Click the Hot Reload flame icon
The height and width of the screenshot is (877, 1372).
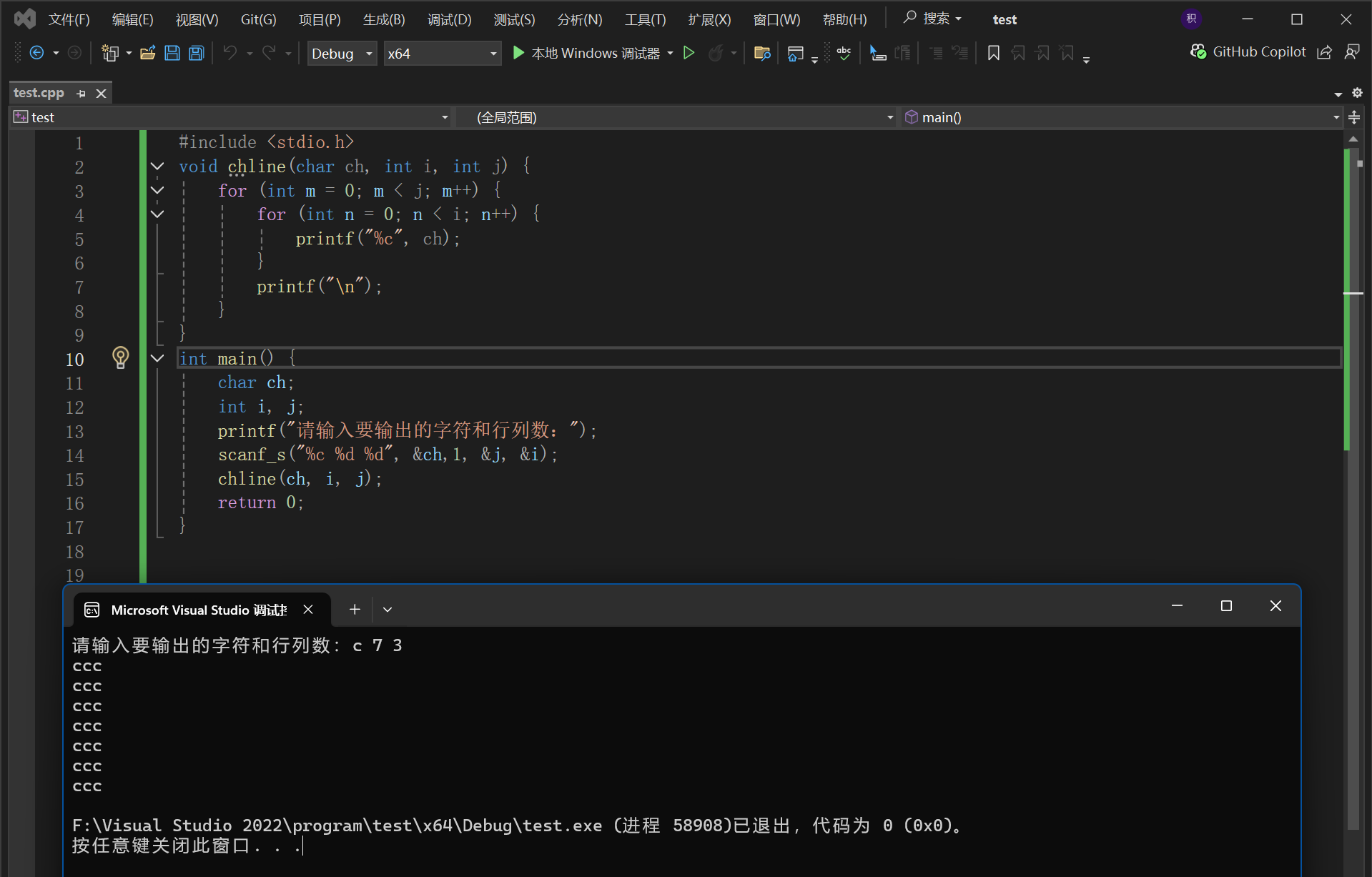(x=715, y=53)
